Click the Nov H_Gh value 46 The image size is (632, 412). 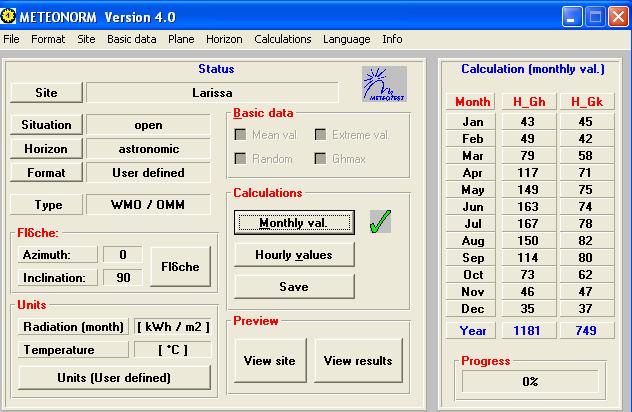(529, 291)
